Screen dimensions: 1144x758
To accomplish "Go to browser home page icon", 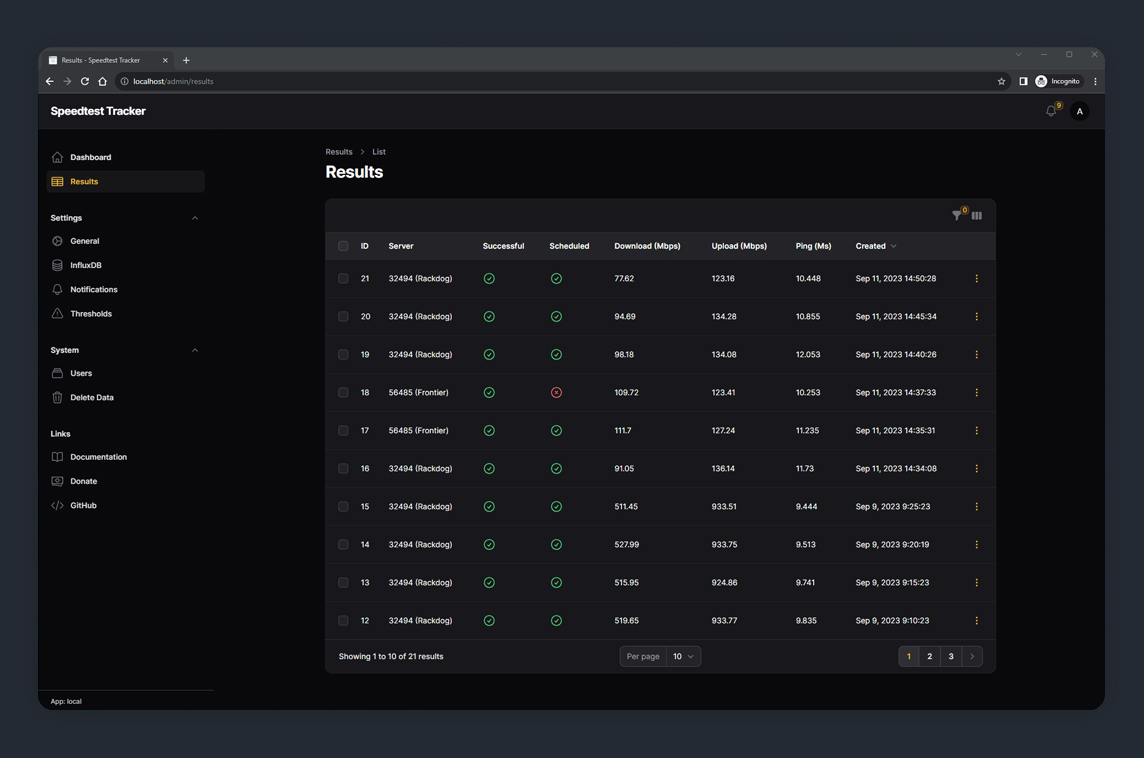I will point(102,81).
